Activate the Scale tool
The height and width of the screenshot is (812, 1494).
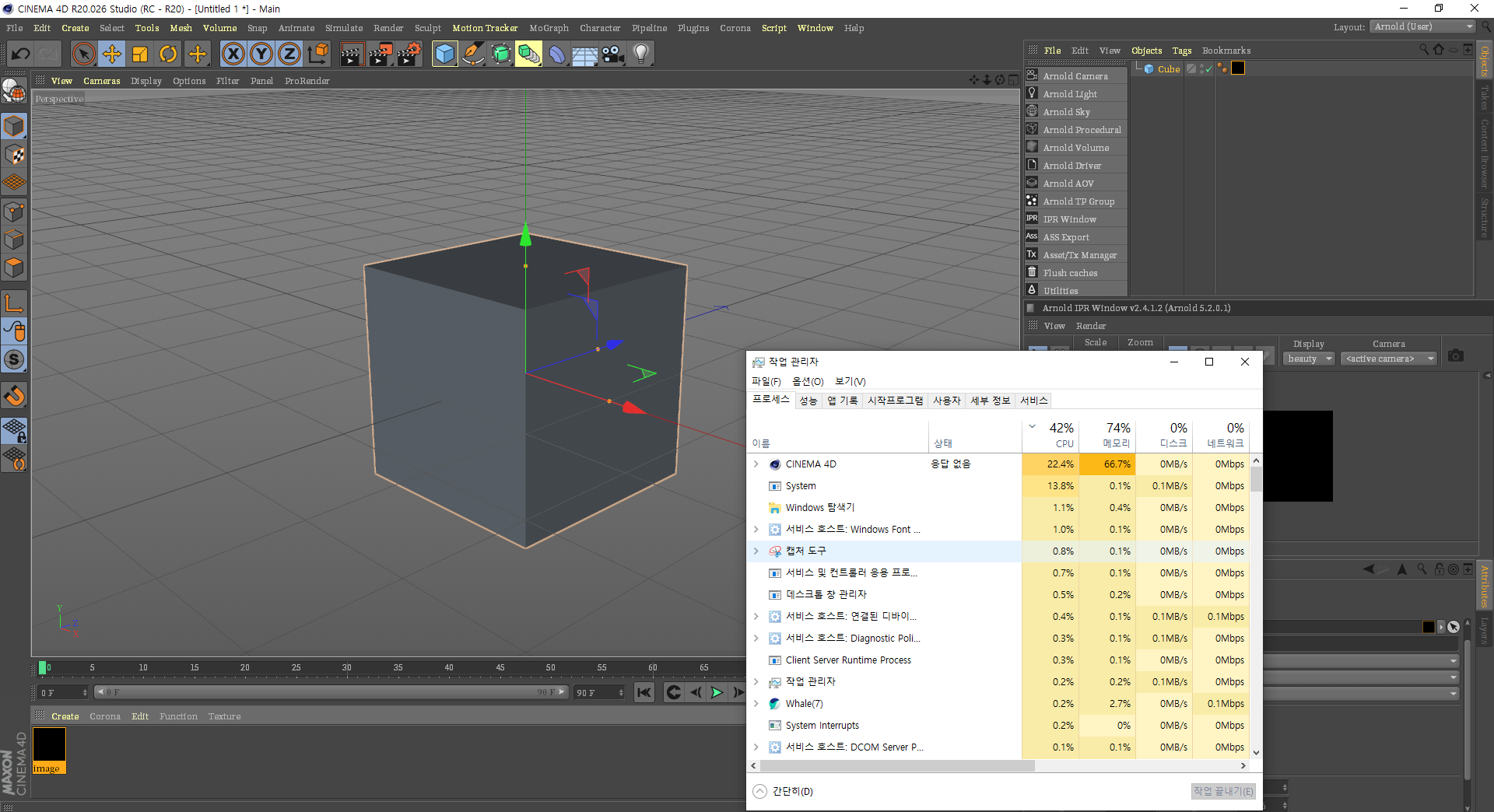(x=140, y=54)
